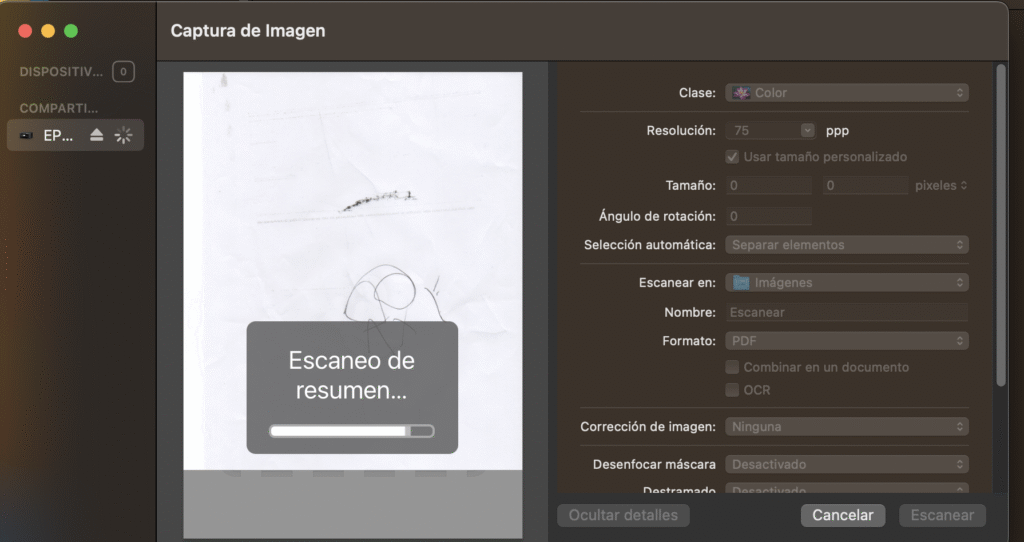
Task: Select the DISPOSITIV... sidebar section header
Action: 61,72
